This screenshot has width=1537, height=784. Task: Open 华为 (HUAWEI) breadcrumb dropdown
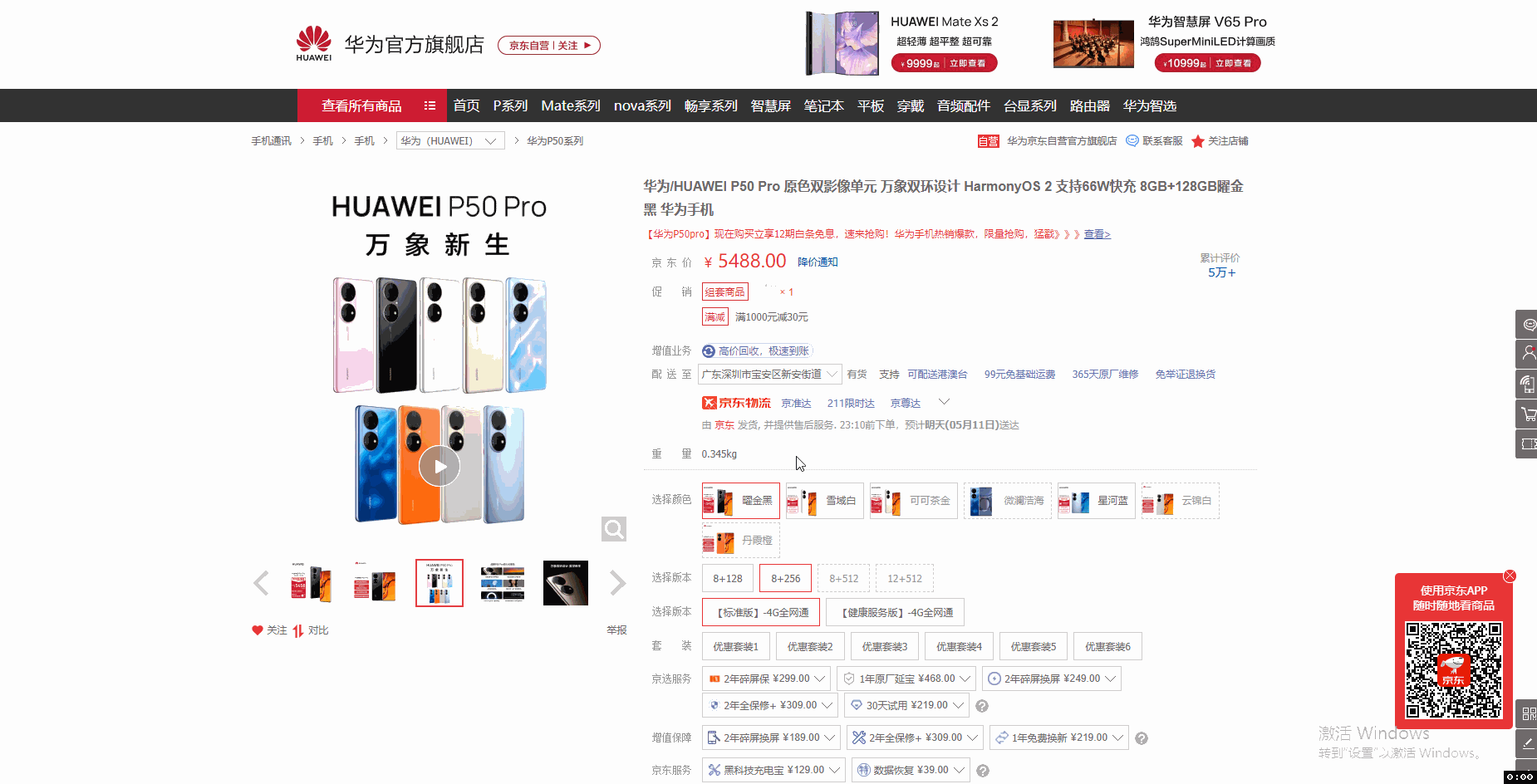point(450,141)
